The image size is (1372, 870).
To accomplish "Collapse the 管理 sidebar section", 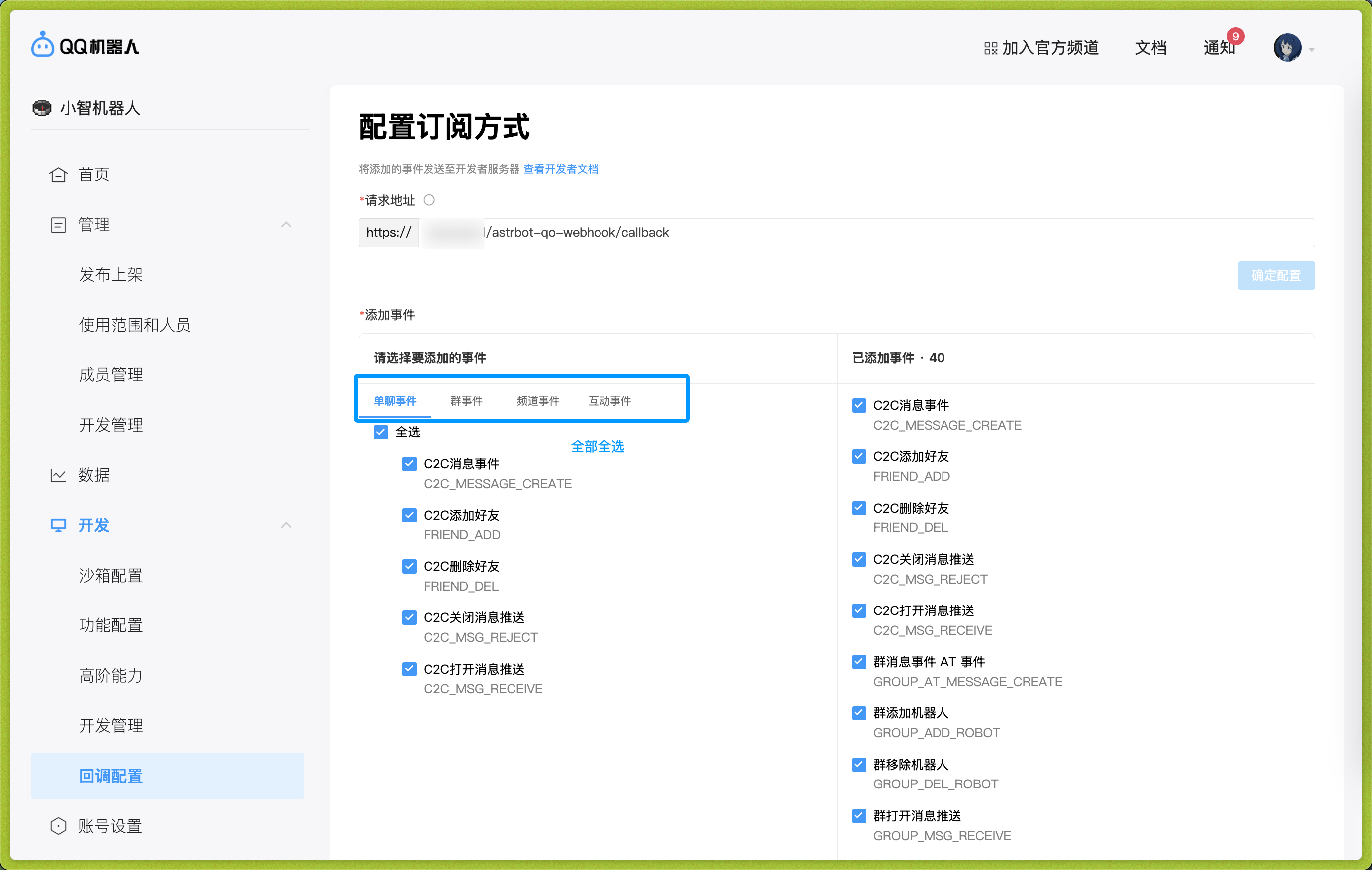I will point(286,225).
